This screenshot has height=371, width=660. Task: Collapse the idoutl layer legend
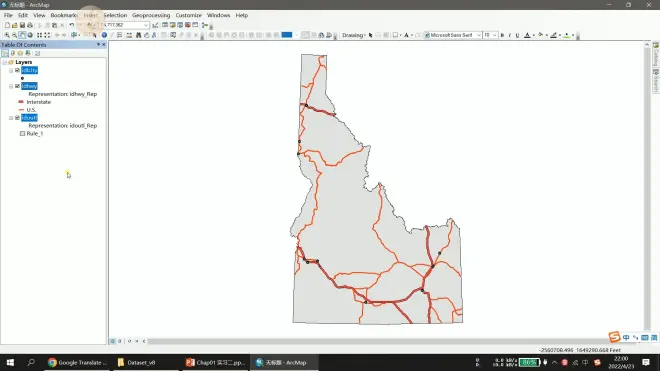point(11,117)
